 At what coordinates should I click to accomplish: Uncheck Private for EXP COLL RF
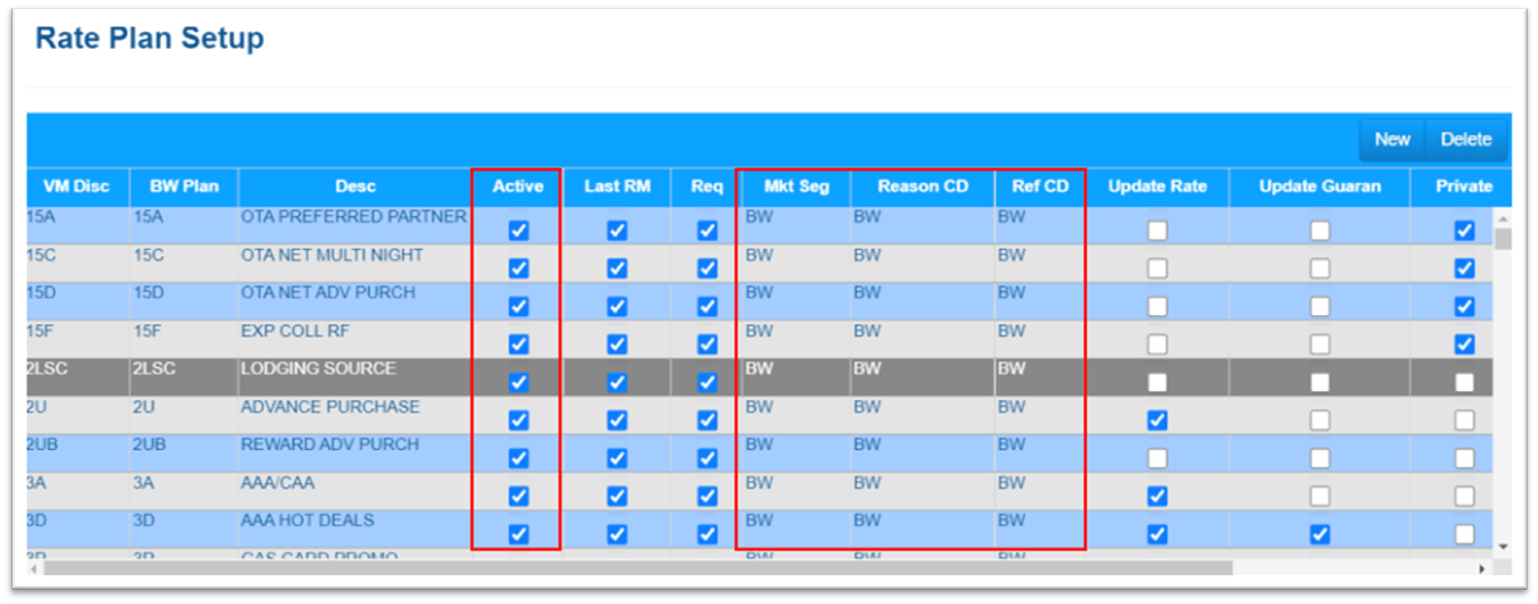pyautogui.click(x=1464, y=345)
